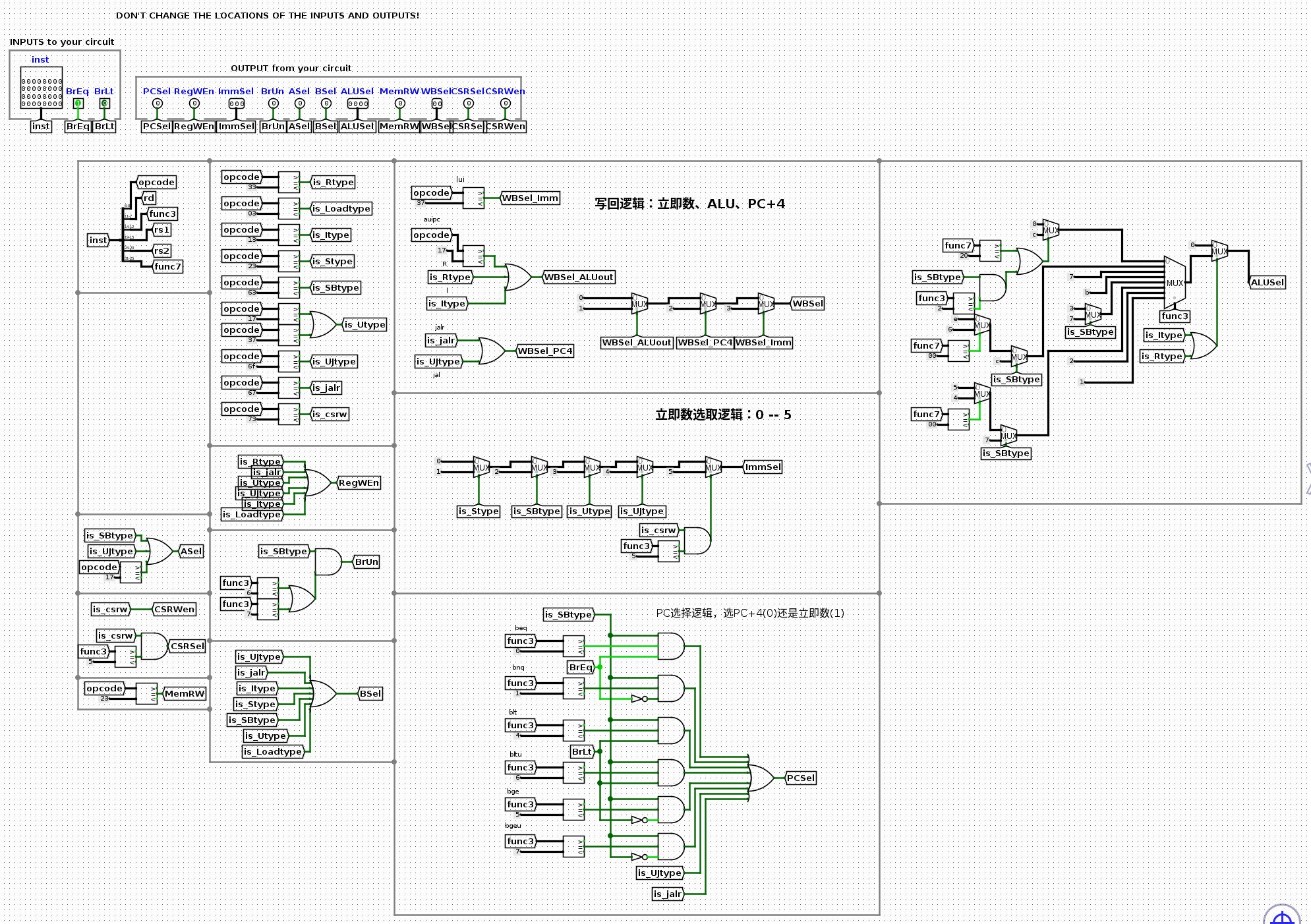
Task: Select the OR gate driving ASel
Action: (x=159, y=551)
